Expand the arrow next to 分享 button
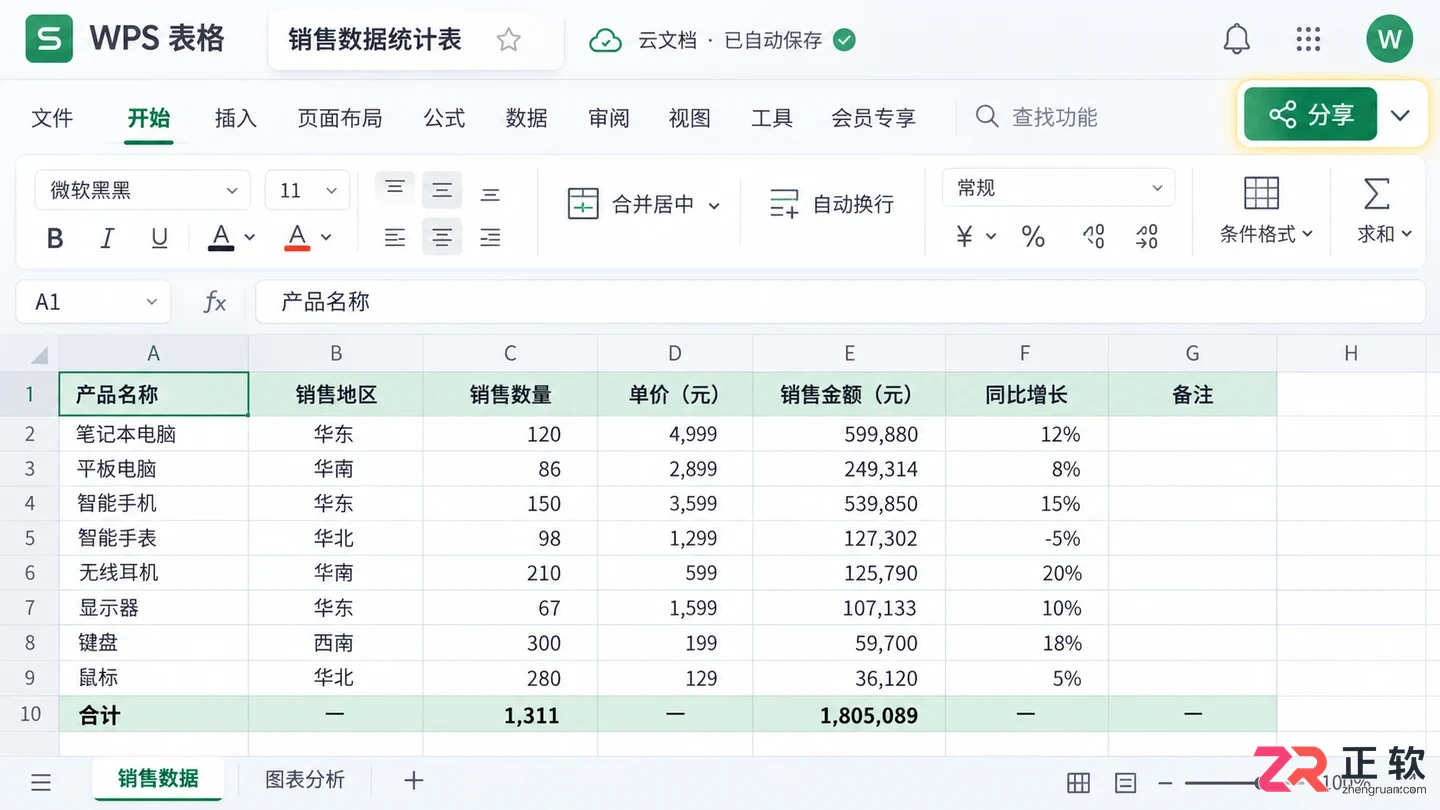The width and height of the screenshot is (1440, 810). [x=1400, y=115]
